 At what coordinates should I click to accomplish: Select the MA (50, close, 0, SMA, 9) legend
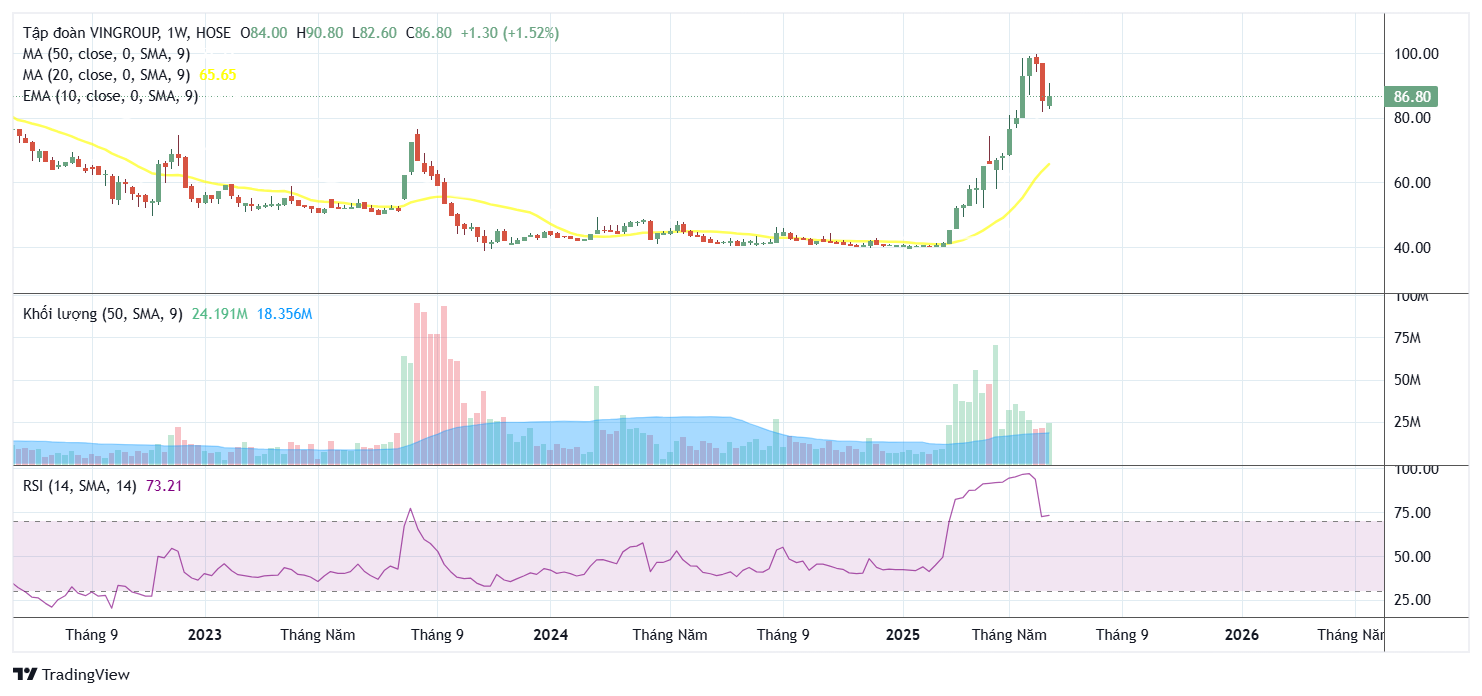click(107, 54)
